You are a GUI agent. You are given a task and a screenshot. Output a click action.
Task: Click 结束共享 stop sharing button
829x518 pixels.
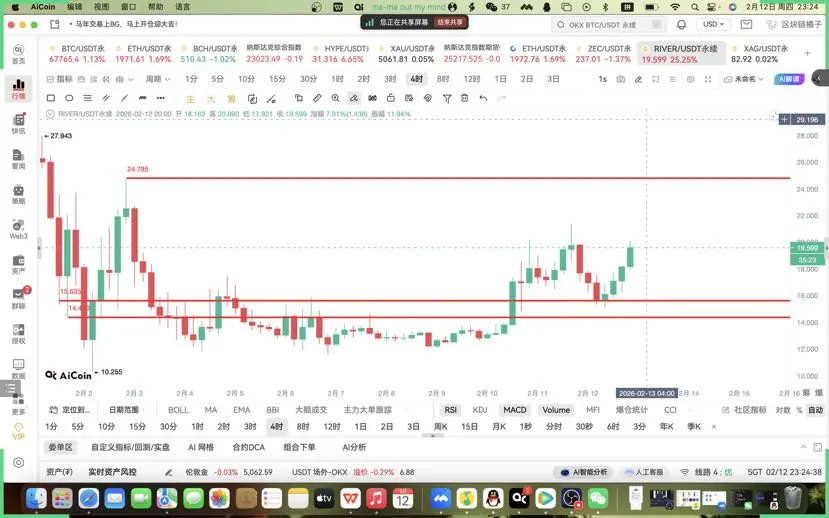point(450,22)
